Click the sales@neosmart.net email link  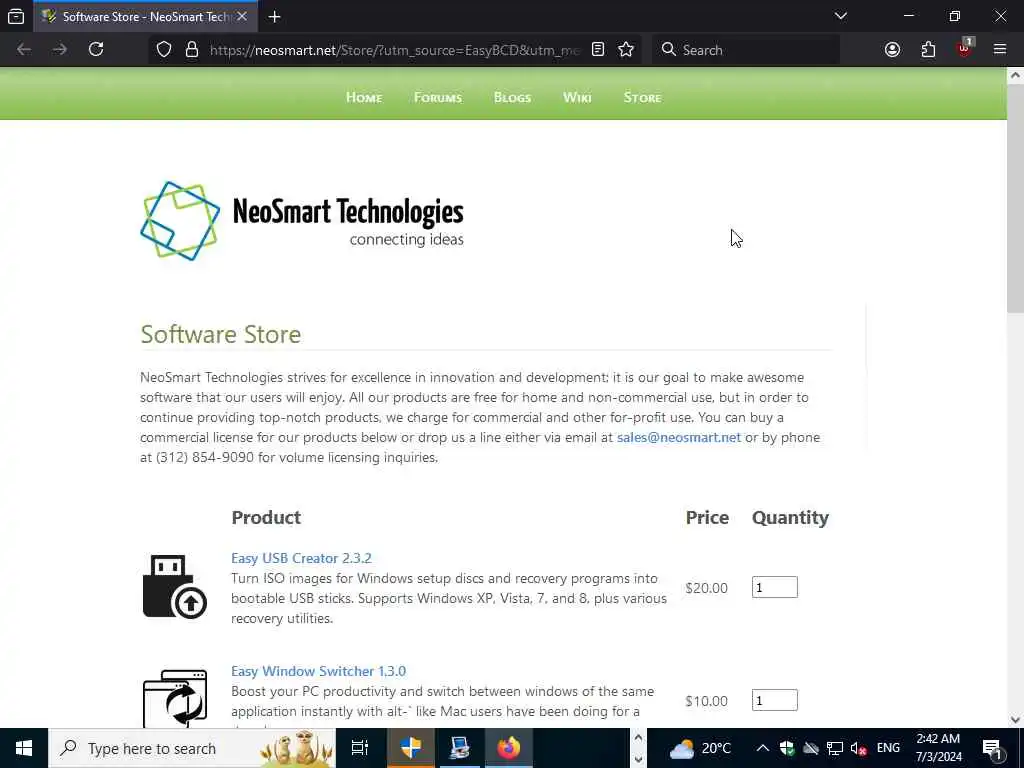tap(679, 438)
